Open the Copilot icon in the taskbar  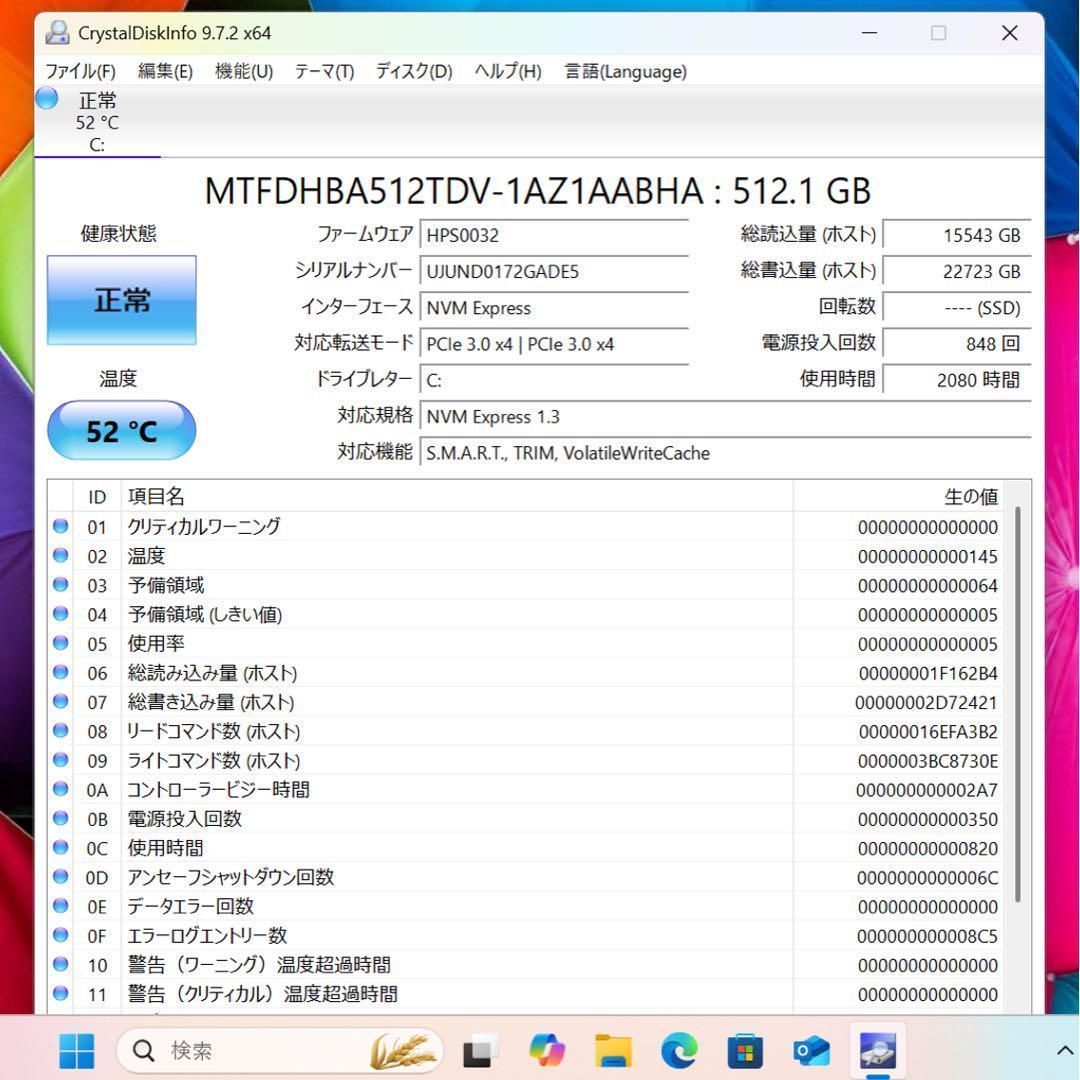point(545,1051)
